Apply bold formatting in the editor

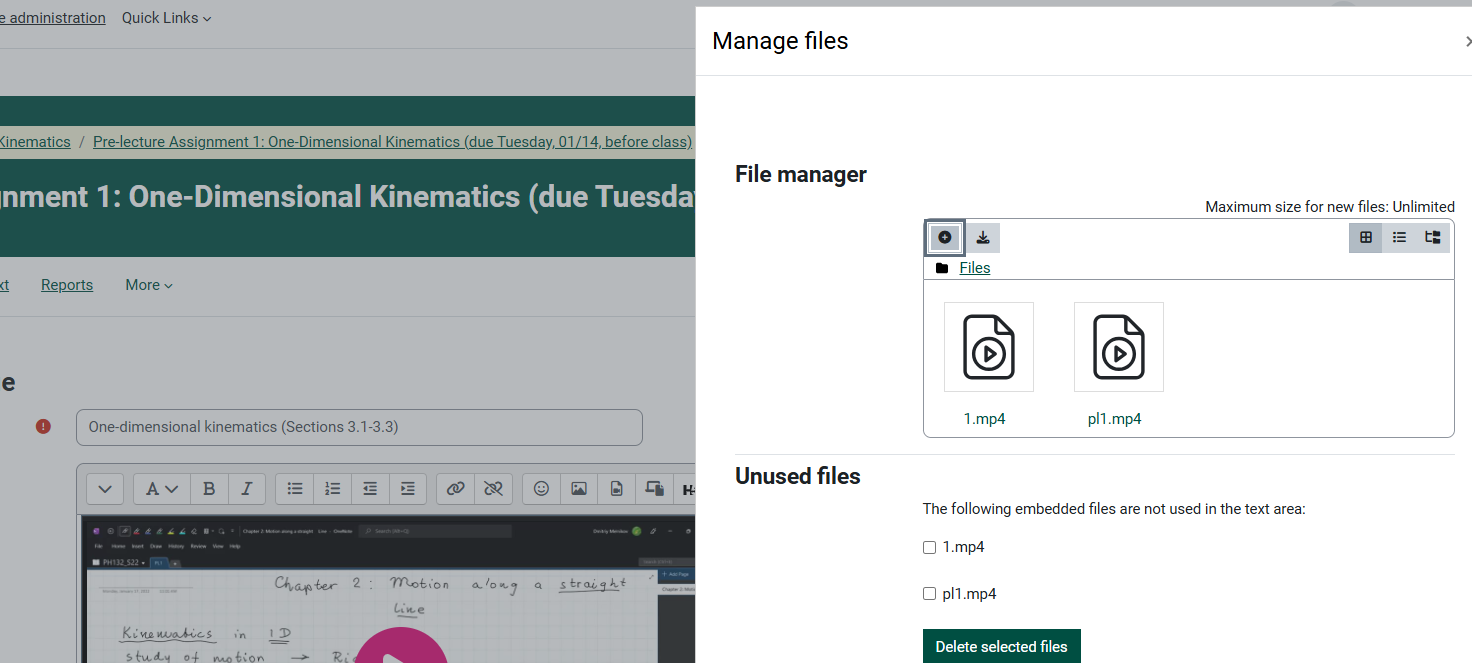[x=209, y=488]
